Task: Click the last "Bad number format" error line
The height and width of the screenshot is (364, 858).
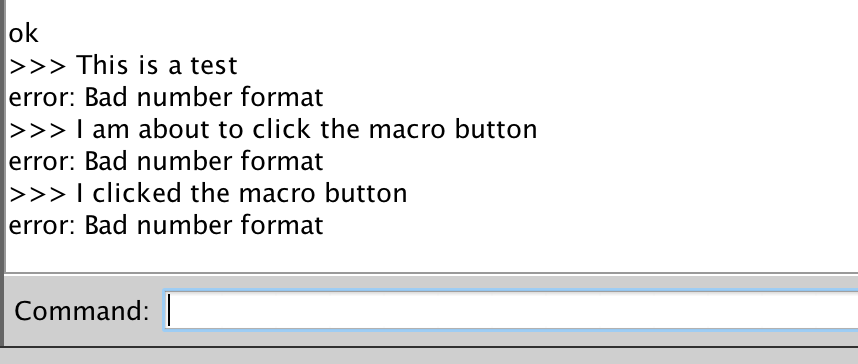Action: [x=166, y=226]
